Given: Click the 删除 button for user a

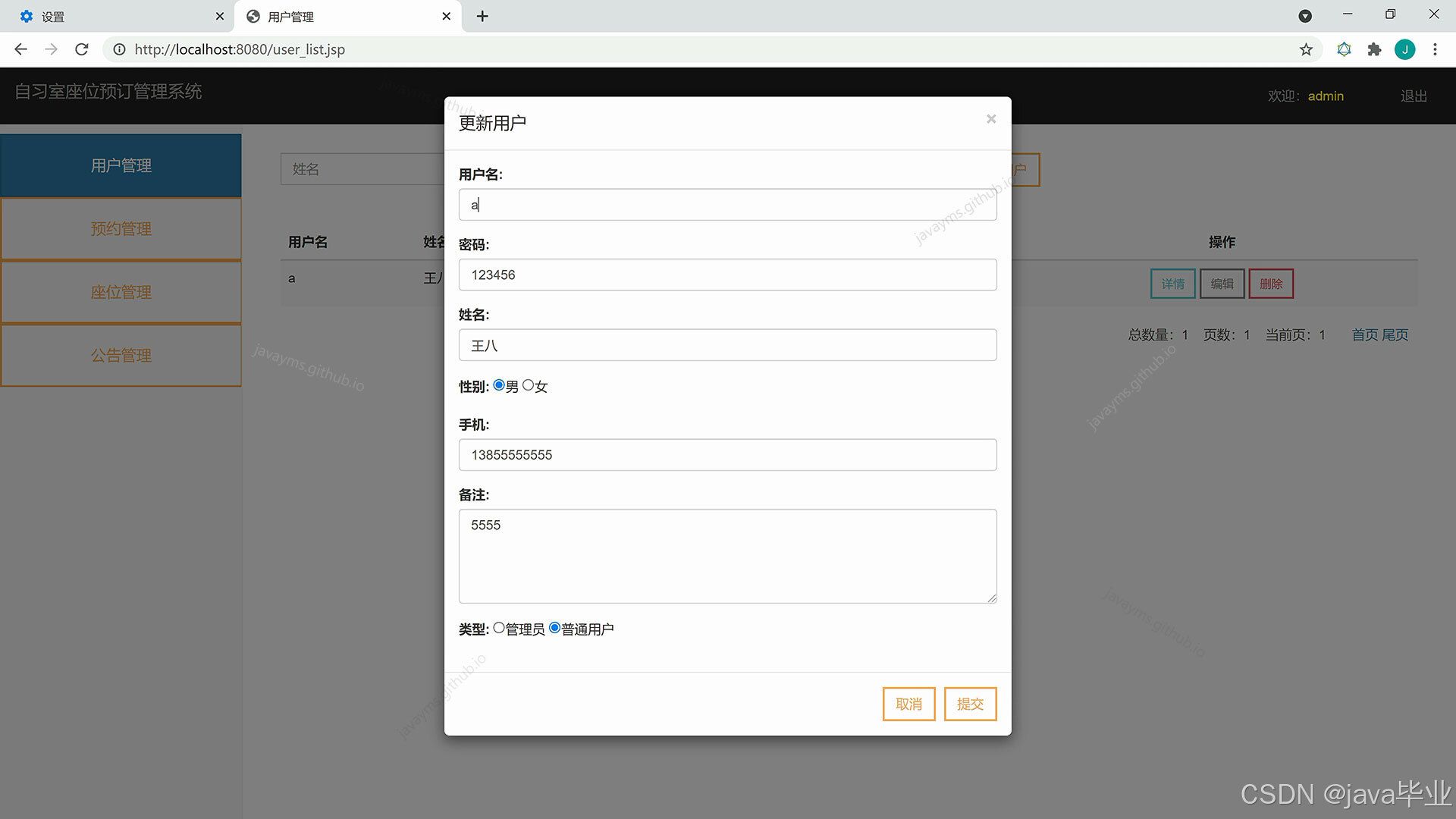Looking at the screenshot, I should [x=1271, y=284].
